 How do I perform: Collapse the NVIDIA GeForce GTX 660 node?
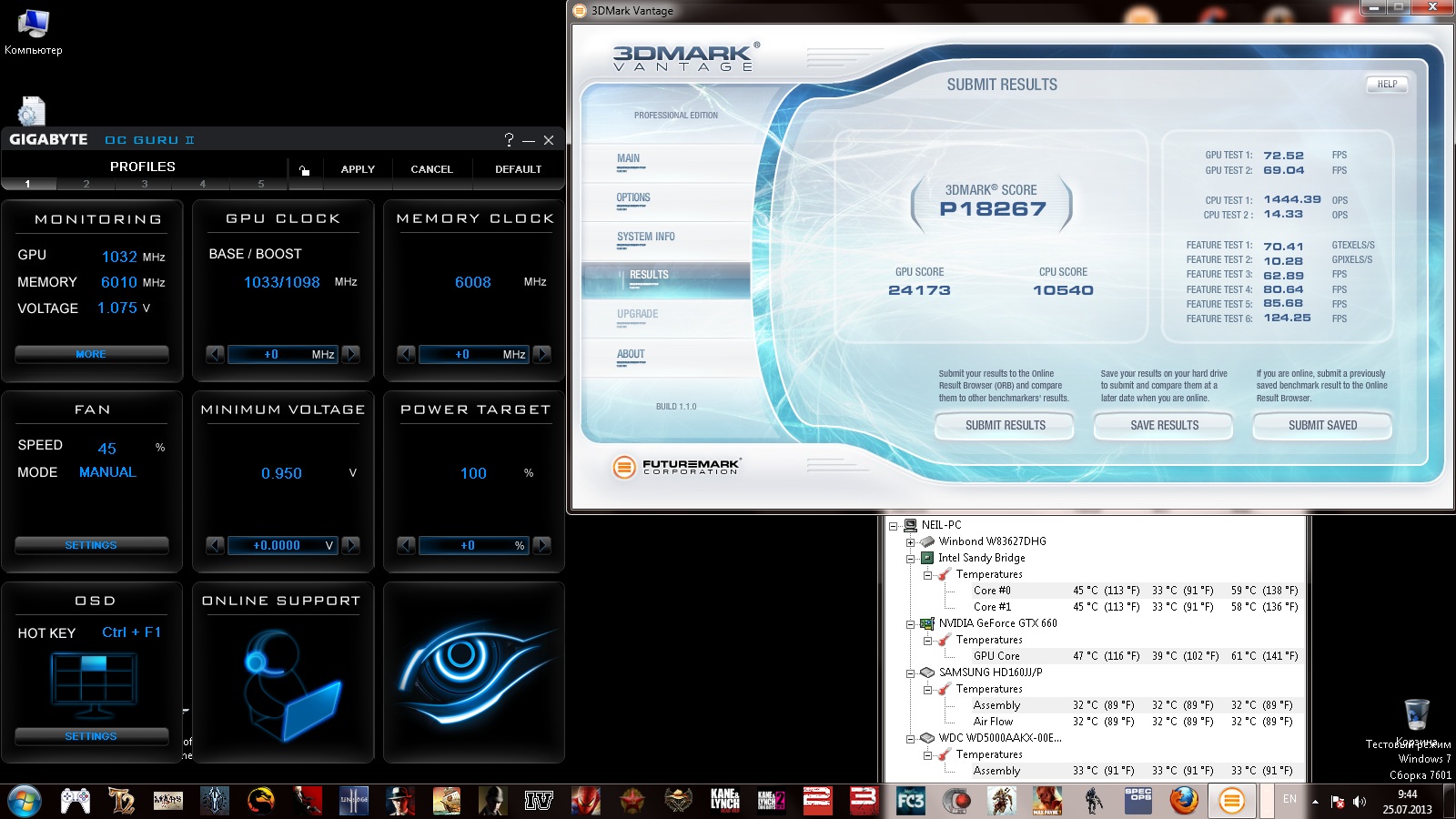coord(910,624)
